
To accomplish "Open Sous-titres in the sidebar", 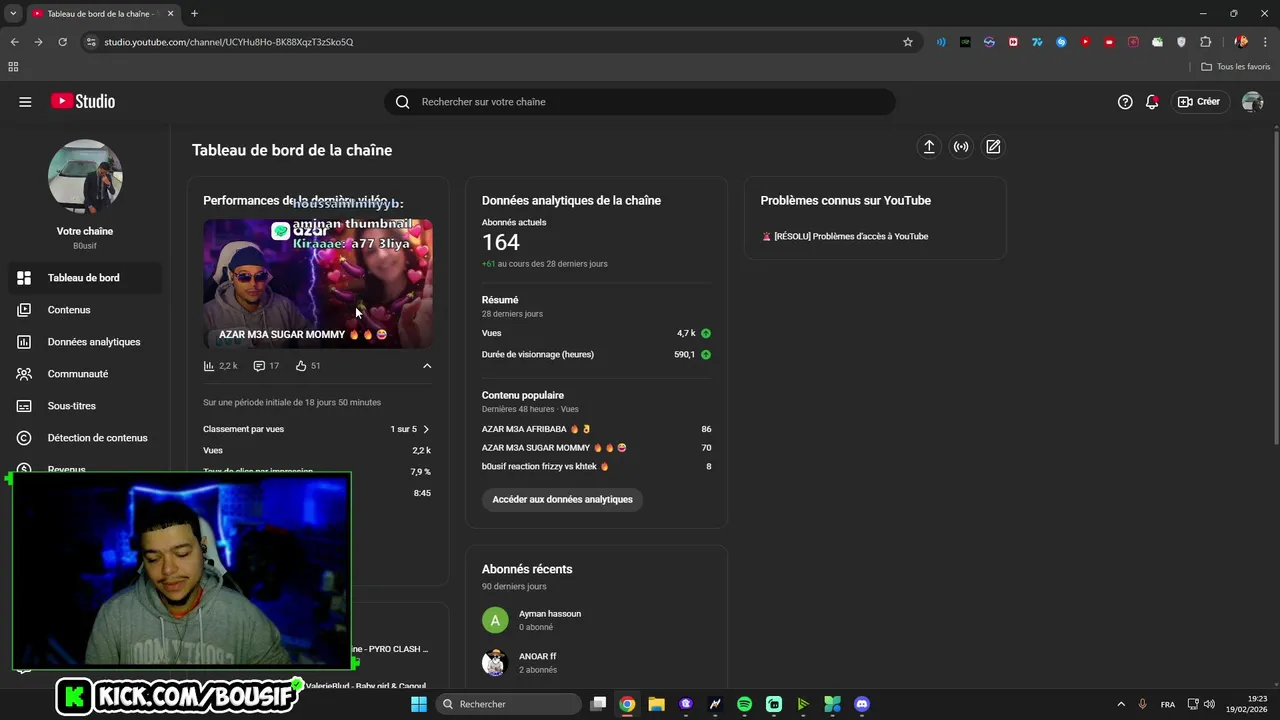I will pyautogui.click(x=85, y=406).
